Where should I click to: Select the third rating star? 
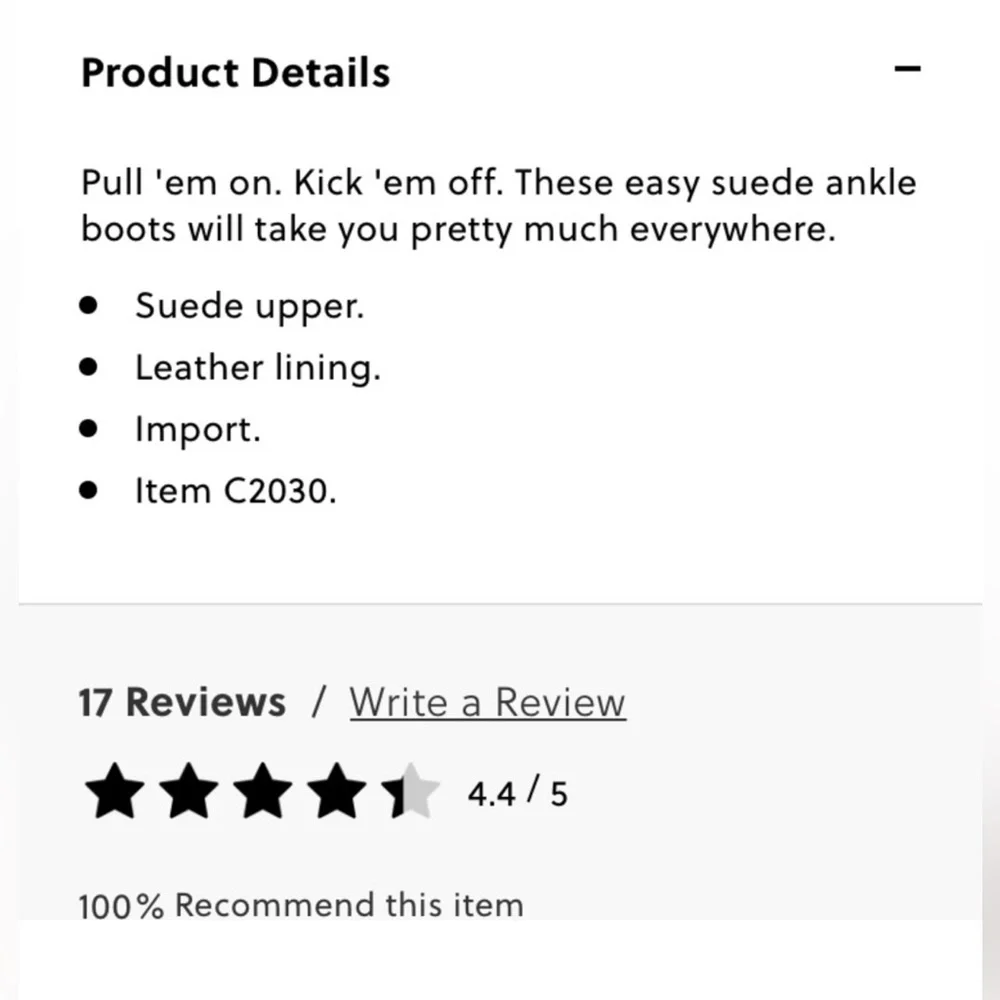click(263, 791)
